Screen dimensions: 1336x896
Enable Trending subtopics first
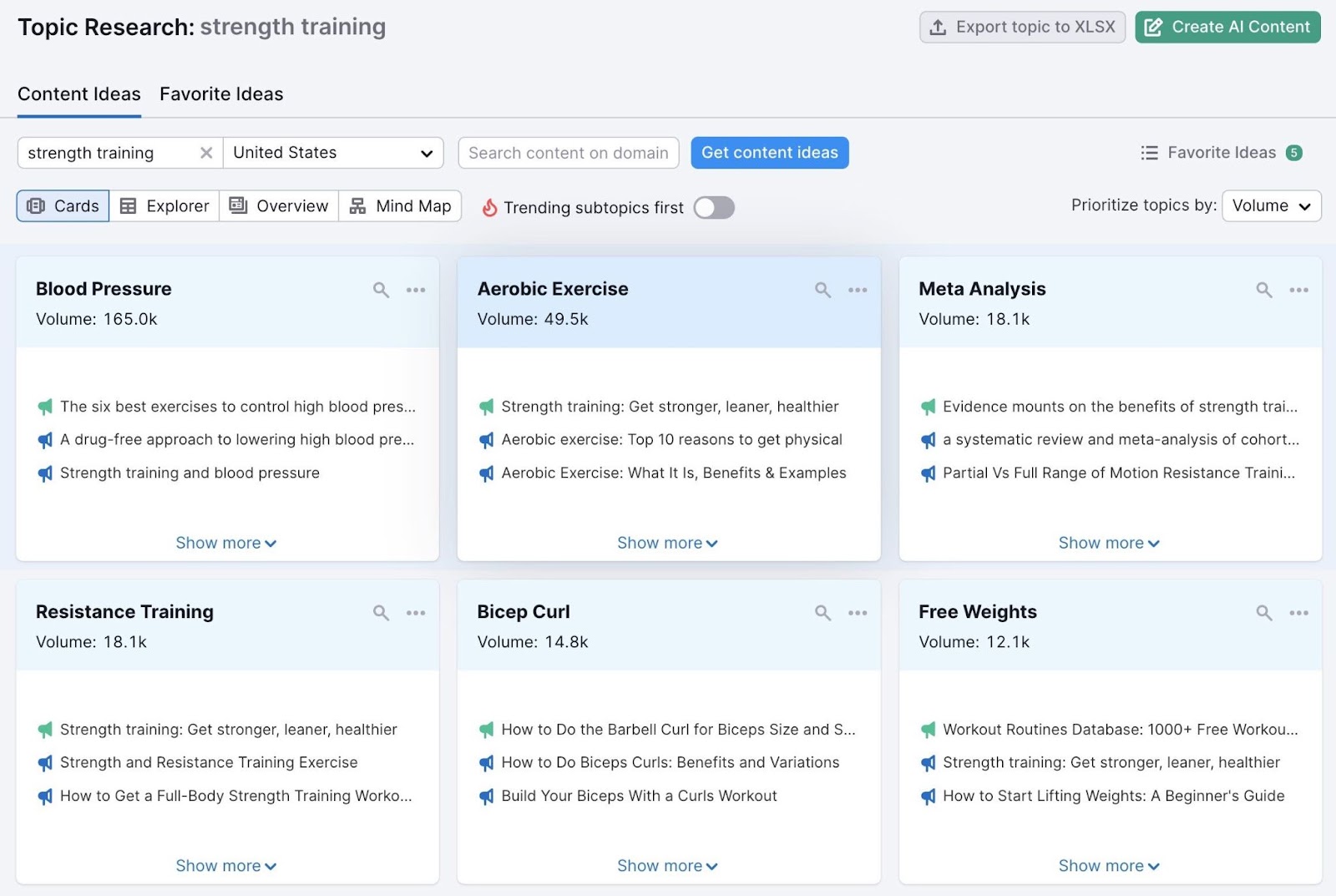tap(713, 207)
